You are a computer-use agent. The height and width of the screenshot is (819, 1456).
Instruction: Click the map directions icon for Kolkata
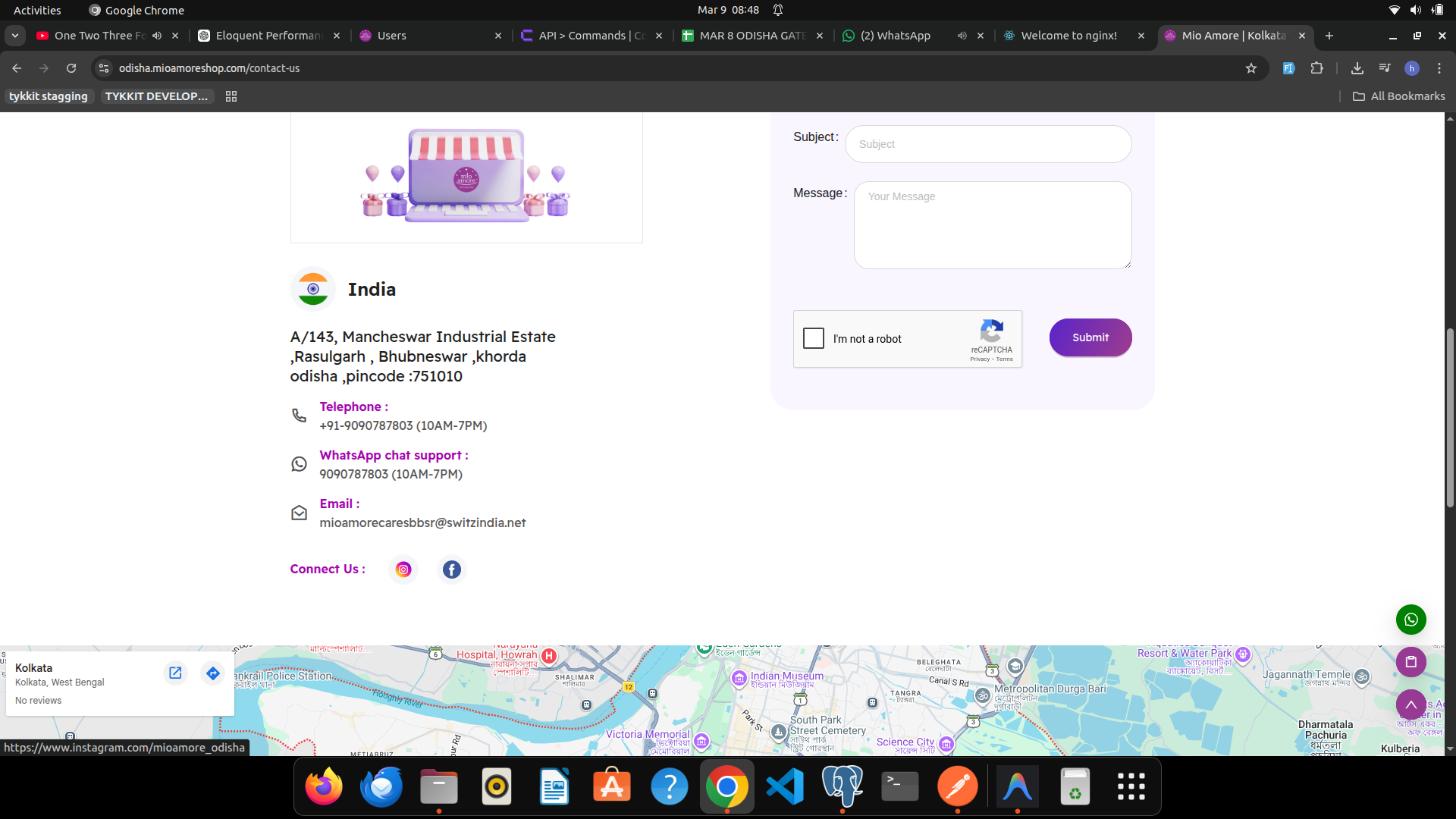[x=213, y=673]
